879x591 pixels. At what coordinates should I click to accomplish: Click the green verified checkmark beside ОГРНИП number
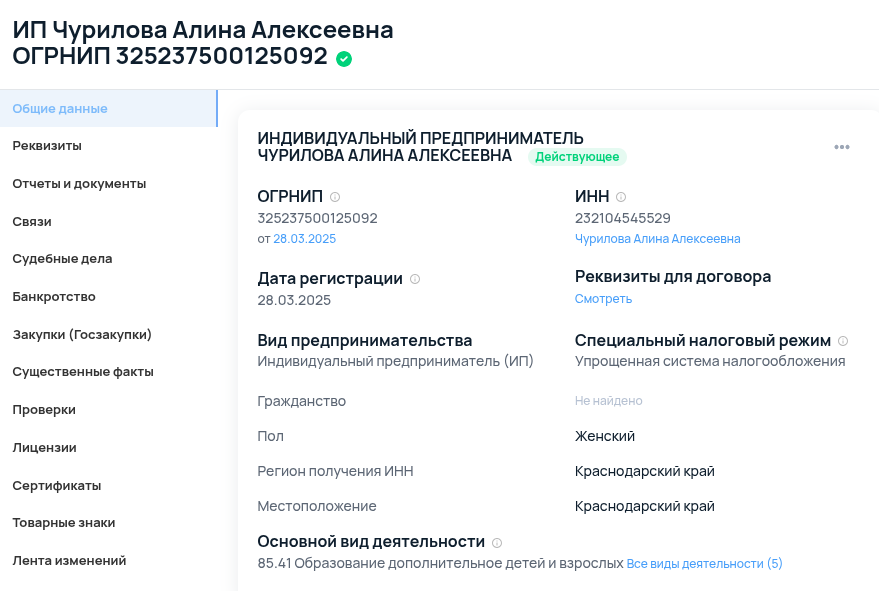click(x=343, y=58)
